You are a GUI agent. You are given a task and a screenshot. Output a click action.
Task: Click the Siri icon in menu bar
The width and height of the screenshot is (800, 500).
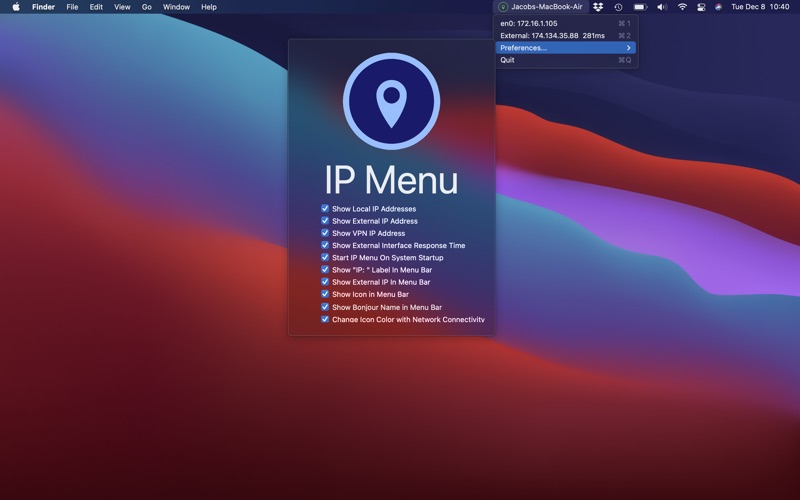(x=718, y=7)
